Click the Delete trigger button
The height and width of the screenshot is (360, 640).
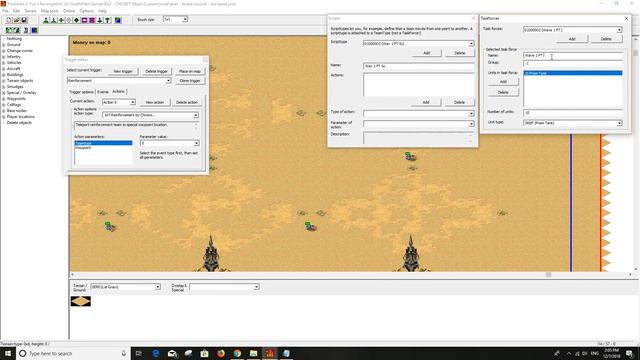156,71
